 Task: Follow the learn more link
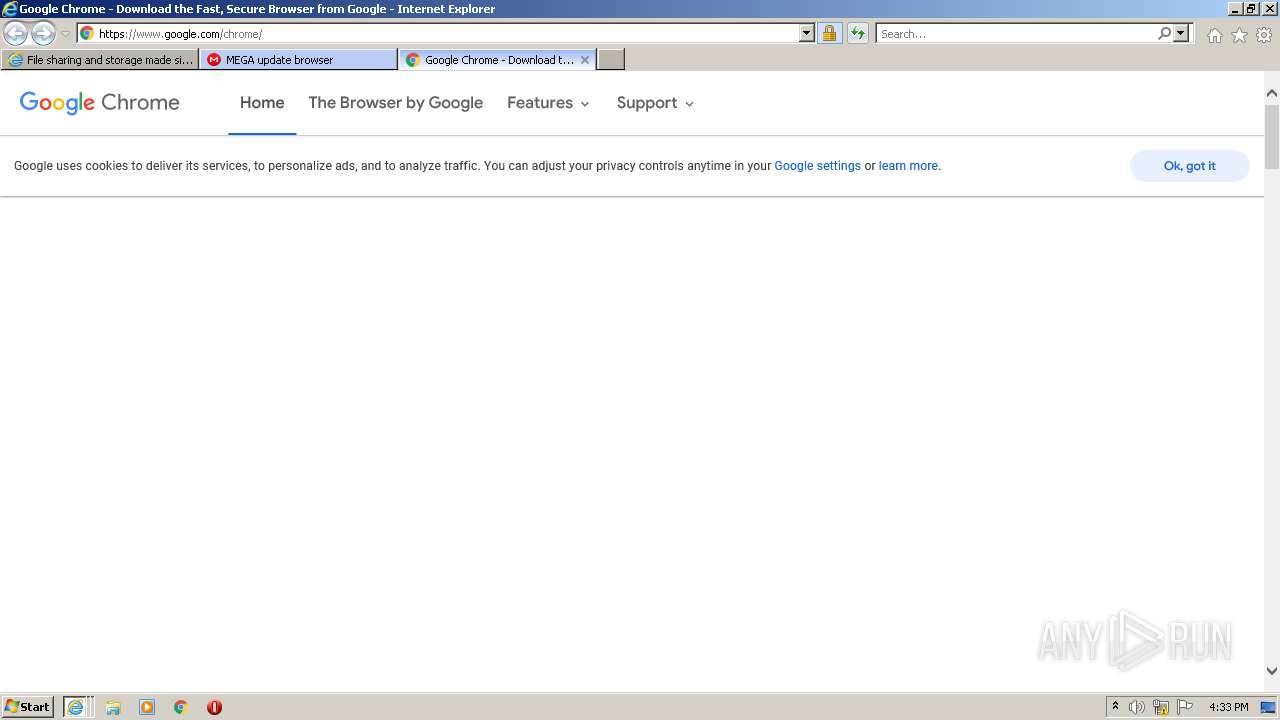coord(908,166)
